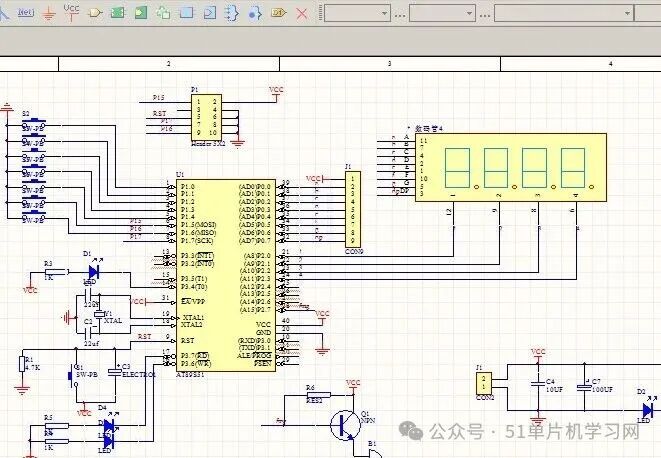The height and width of the screenshot is (458, 661).
Task: Open the middle empty toolbar combo box
Action: (x=442, y=13)
